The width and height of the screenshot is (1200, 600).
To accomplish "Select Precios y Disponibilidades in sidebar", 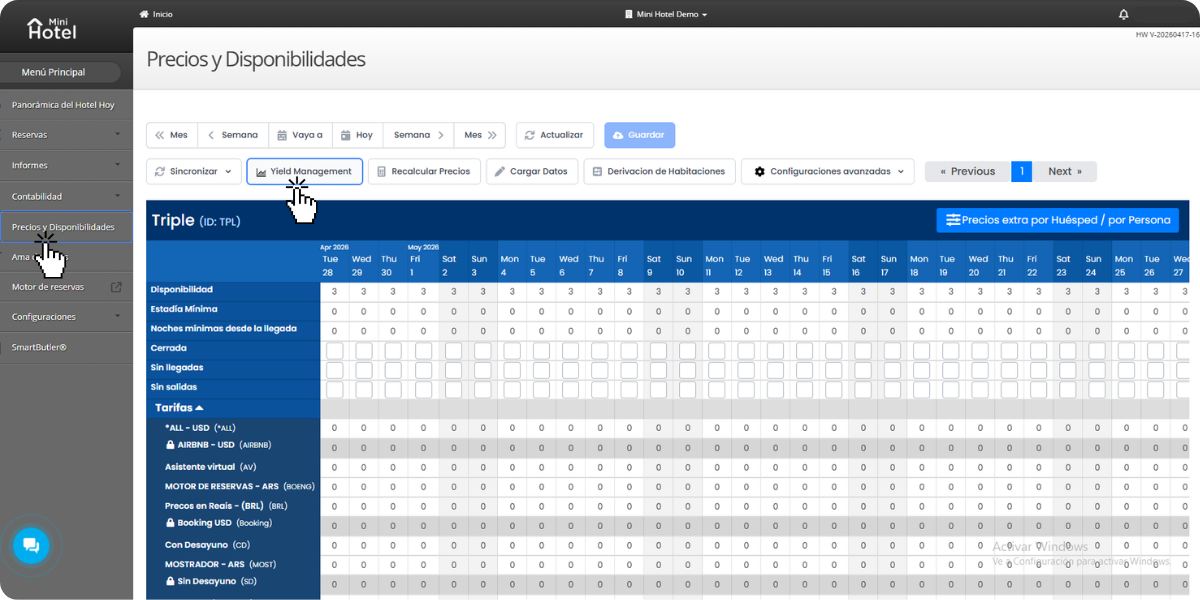I will (x=66, y=227).
